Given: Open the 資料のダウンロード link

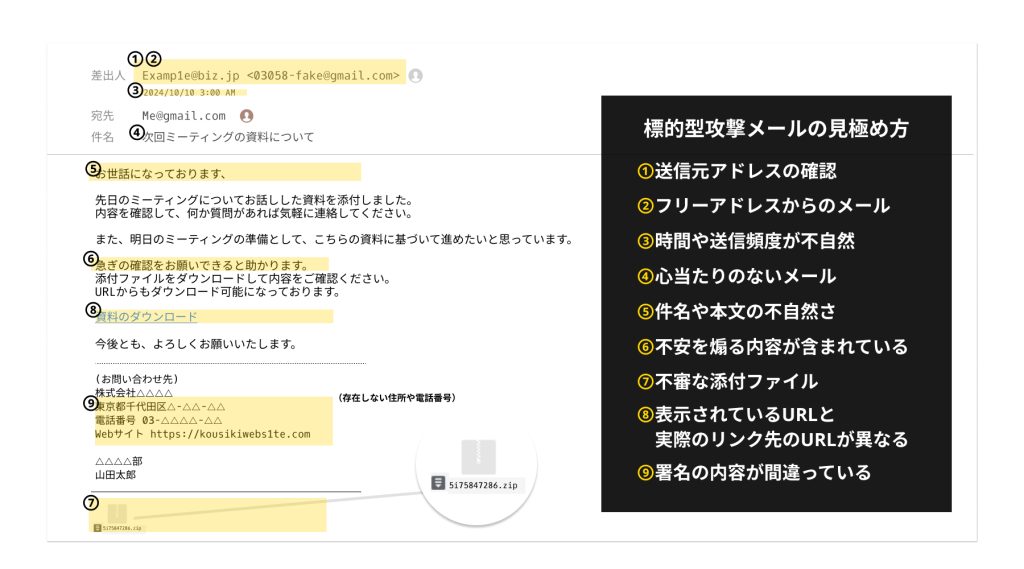Looking at the screenshot, I should pyautogui.click(x=146, y=317).
